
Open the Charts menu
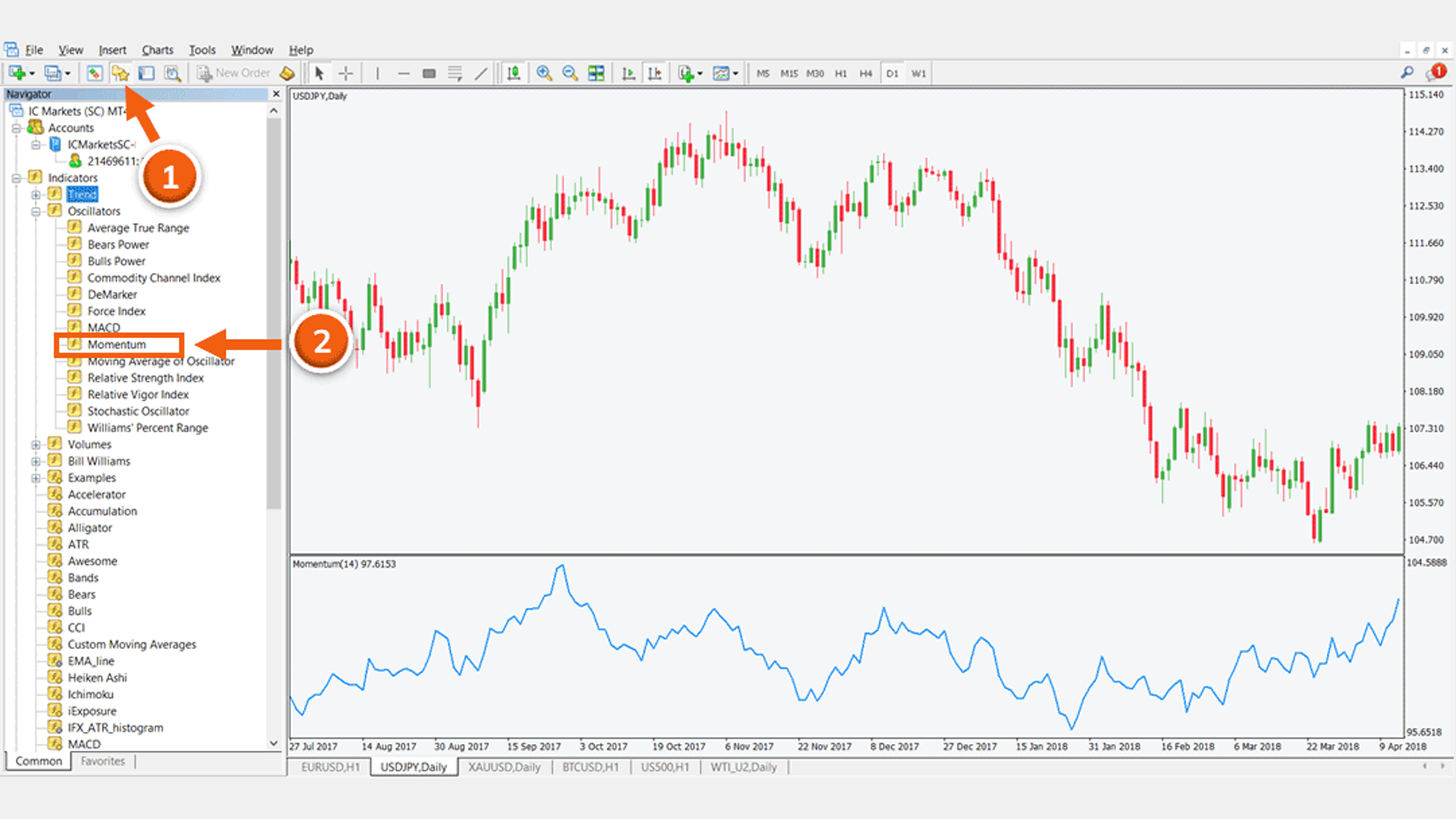point(157,50)
